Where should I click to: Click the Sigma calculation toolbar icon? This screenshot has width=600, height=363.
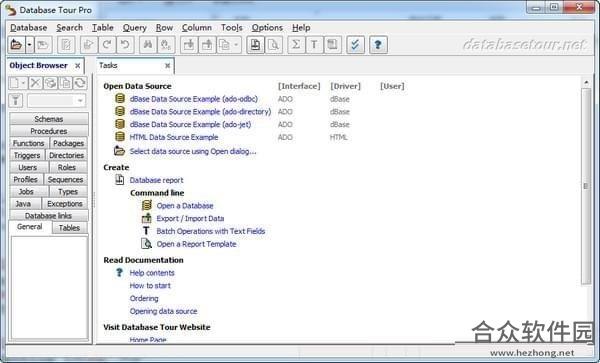296,45
